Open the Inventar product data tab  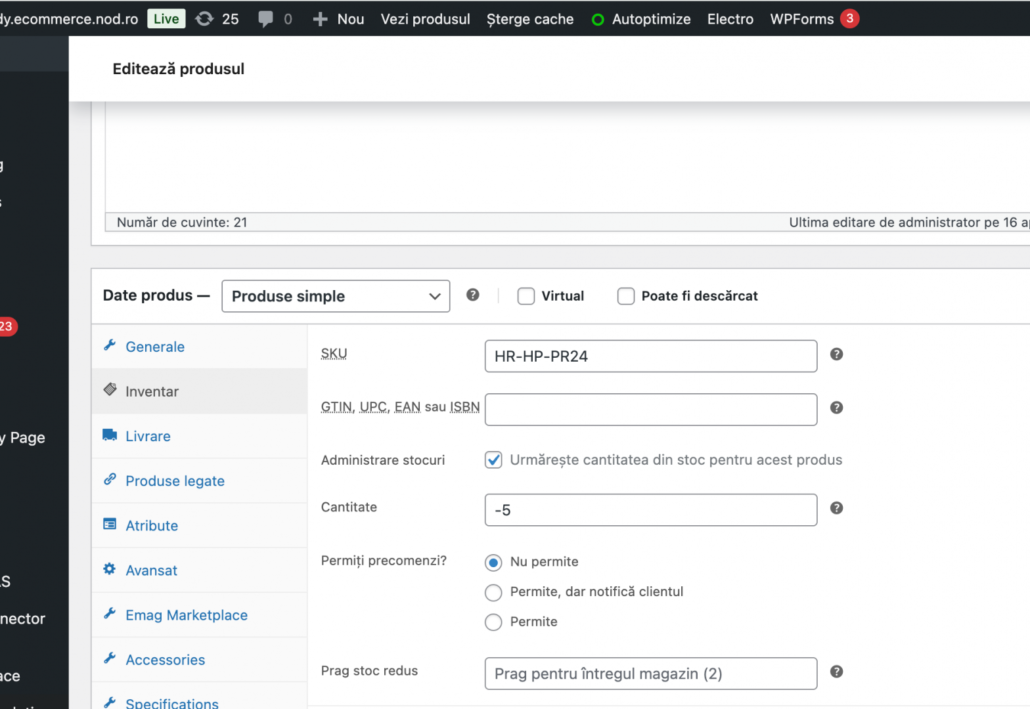pyautogui.click(x=200, y=391)
